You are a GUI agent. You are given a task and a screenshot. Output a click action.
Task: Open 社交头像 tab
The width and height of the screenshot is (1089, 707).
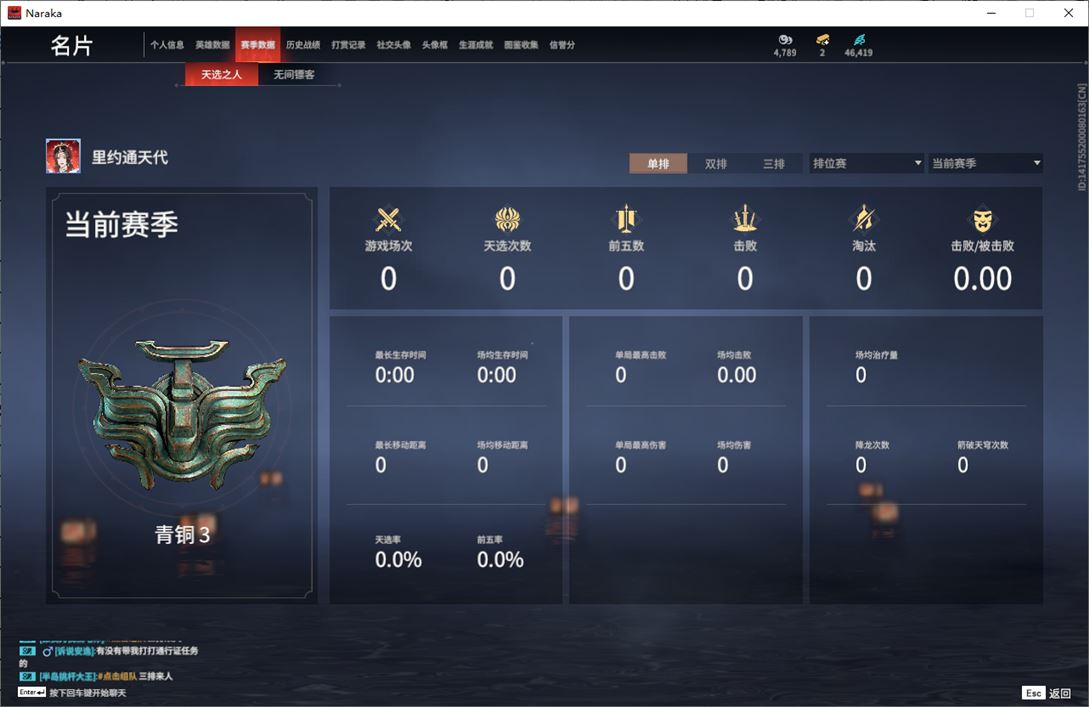pos(394,44)
